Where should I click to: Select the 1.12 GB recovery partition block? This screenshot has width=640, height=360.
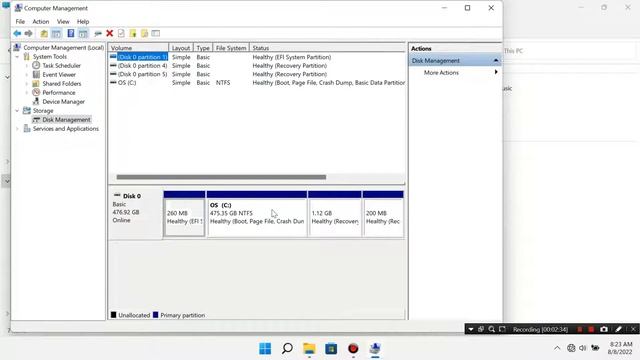point(335,214)
